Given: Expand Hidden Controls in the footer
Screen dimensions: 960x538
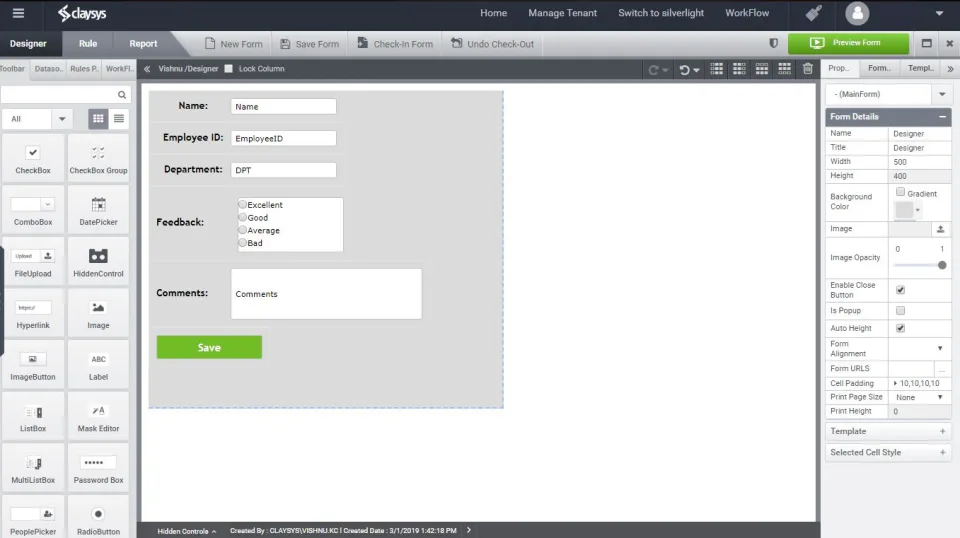Looking at the screenshot, I should pyautogui.click(x=187, y=531).
